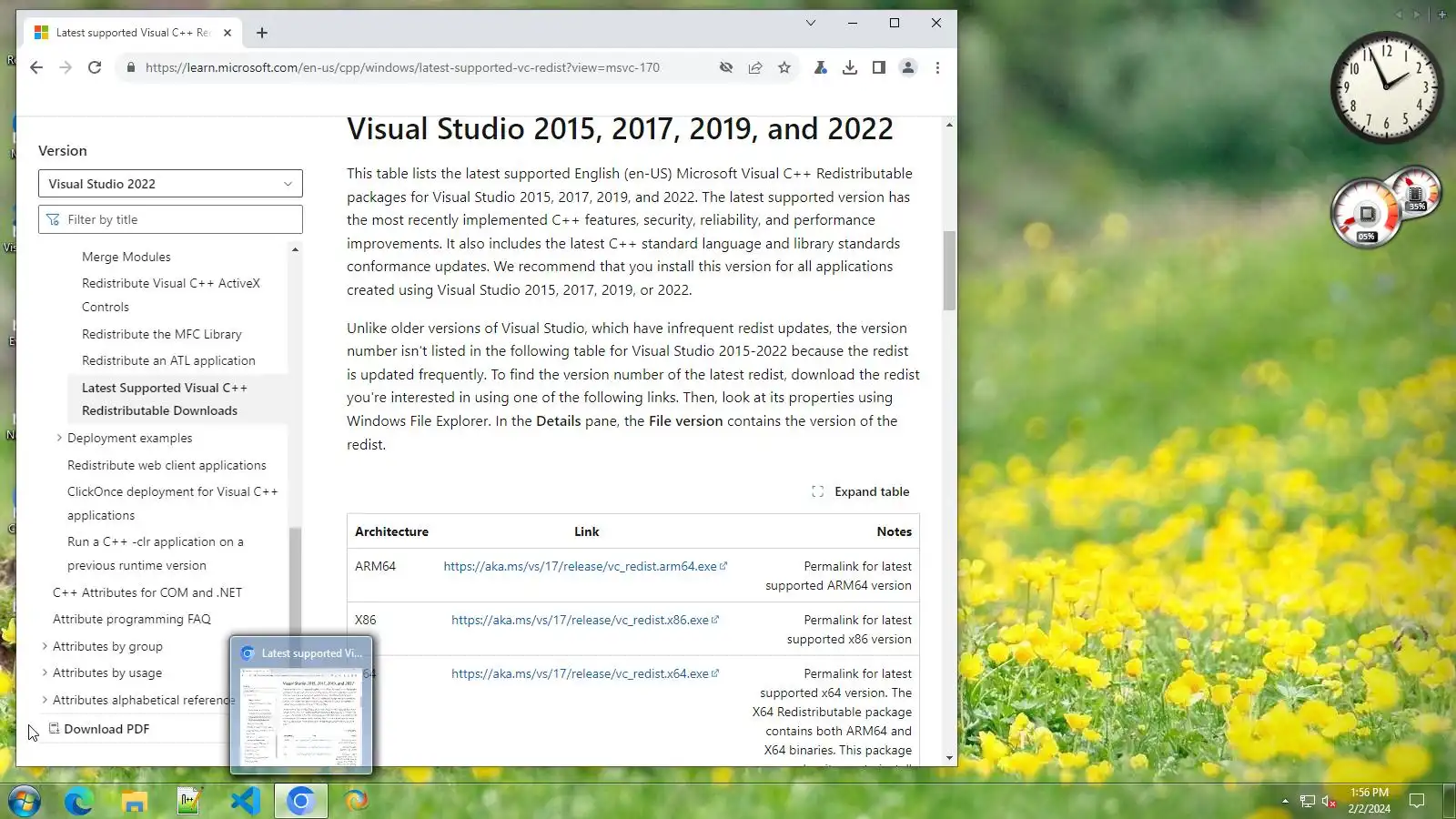Click the sidebar tree scroll-up arrow
Image resolution: width=1456 pixels, height=819 pixels.
pyautogui.click(x=295, y=249)
